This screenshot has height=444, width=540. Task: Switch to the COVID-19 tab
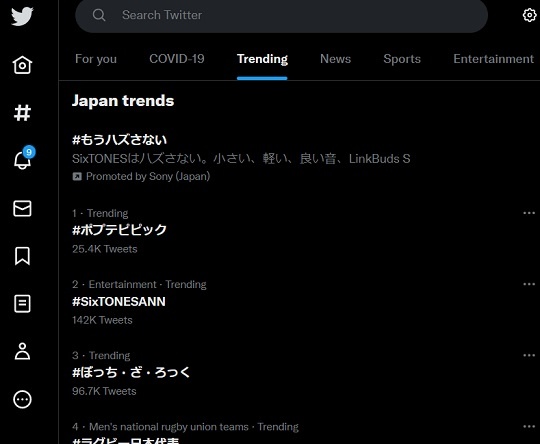click(x=177, y=59)
